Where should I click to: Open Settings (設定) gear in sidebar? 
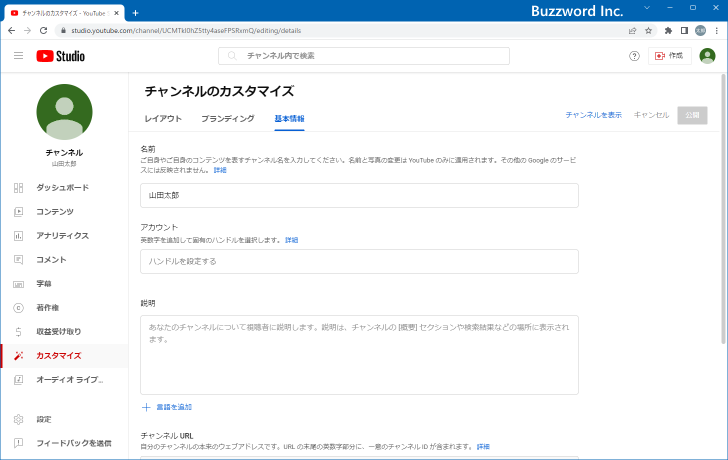[x=65, y=419]
